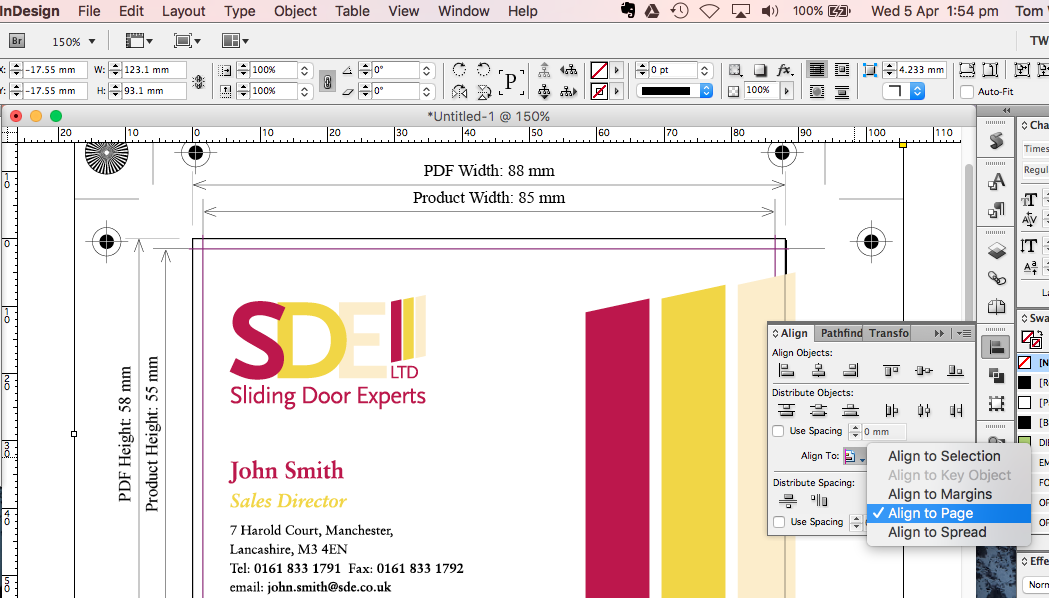This screenshot has height=598, width=1049.
Task: Click the select container icon
Action: pos(545,70)
